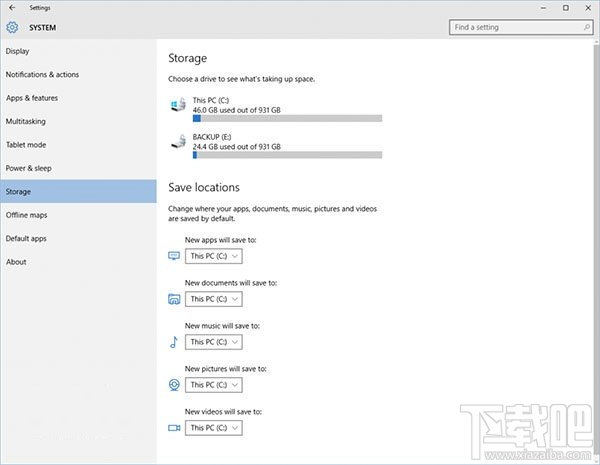This screenshot has width=600, height=465.
Task: Click the new apps monitor icon
Action: (x=174, y=256)
